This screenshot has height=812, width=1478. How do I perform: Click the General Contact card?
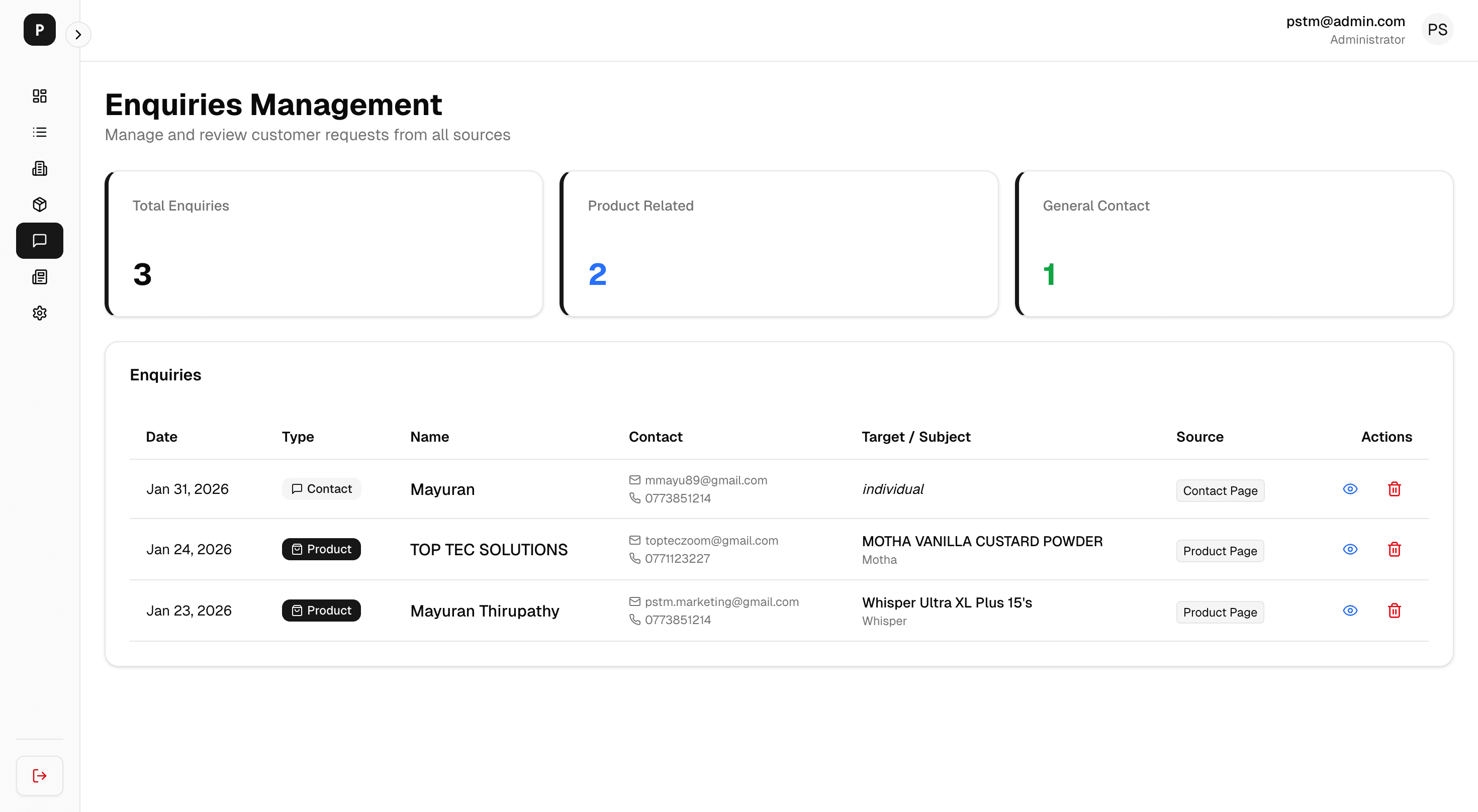click(1234, 244)
